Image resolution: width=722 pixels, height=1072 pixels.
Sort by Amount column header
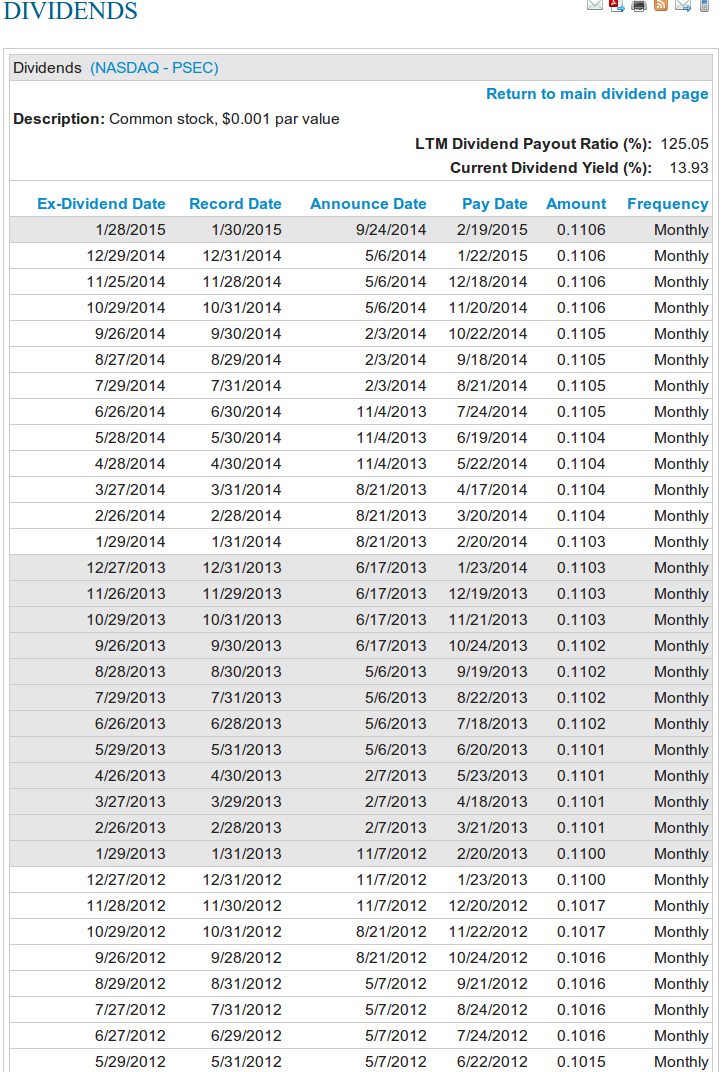tap(576, 204)
